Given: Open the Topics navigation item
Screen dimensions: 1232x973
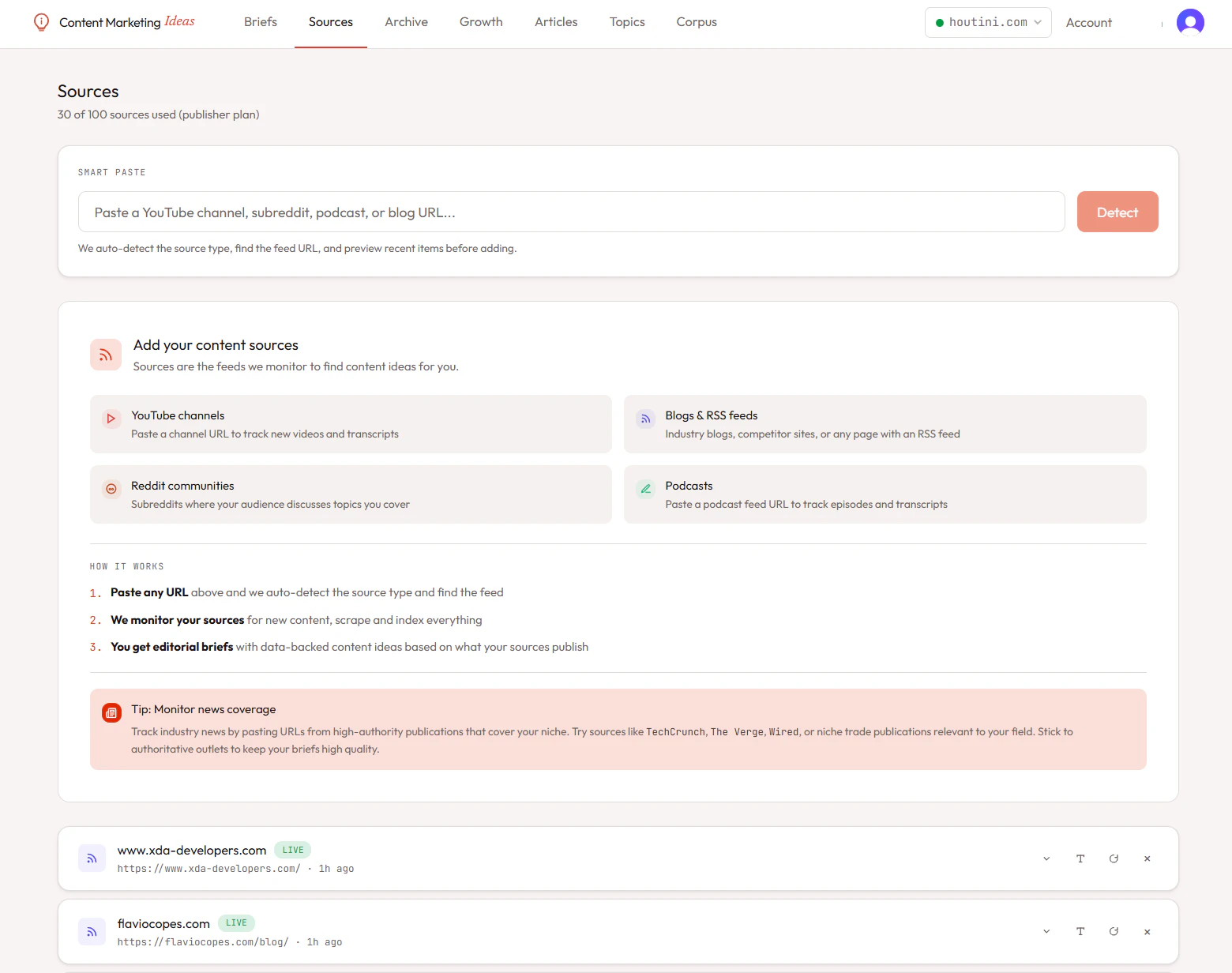Looking at the screenshot, I should click(626, 22).
